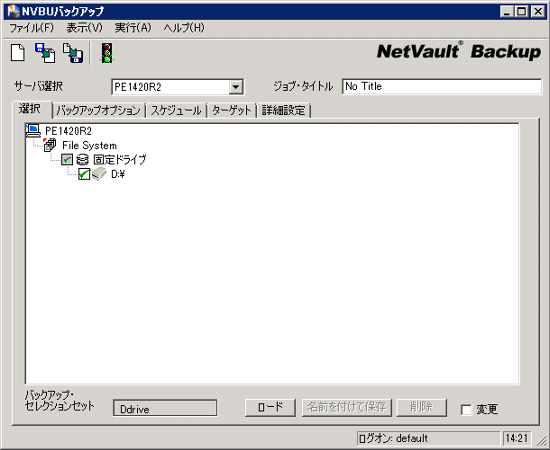Click the Load job toolbar icon
Screen dimensions: 550x450
tap(45, 53)
